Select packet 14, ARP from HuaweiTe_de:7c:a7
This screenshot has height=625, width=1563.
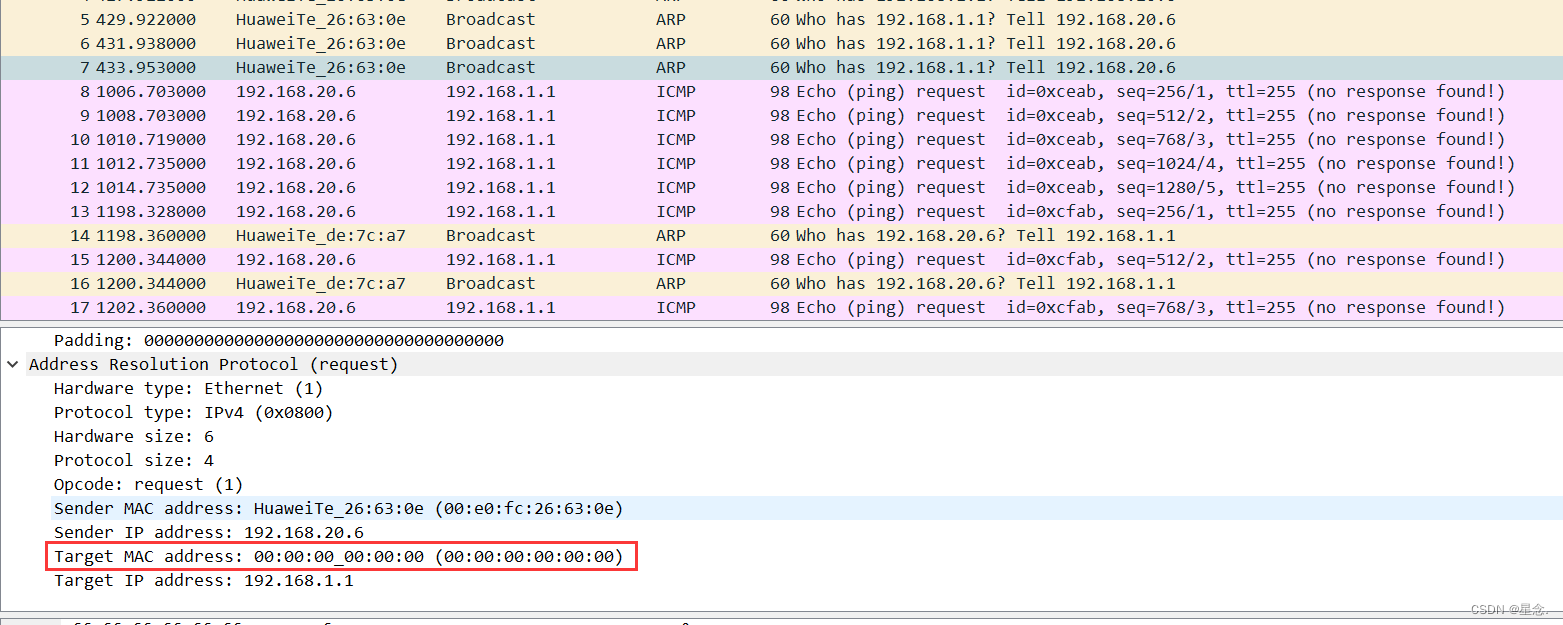400,235
